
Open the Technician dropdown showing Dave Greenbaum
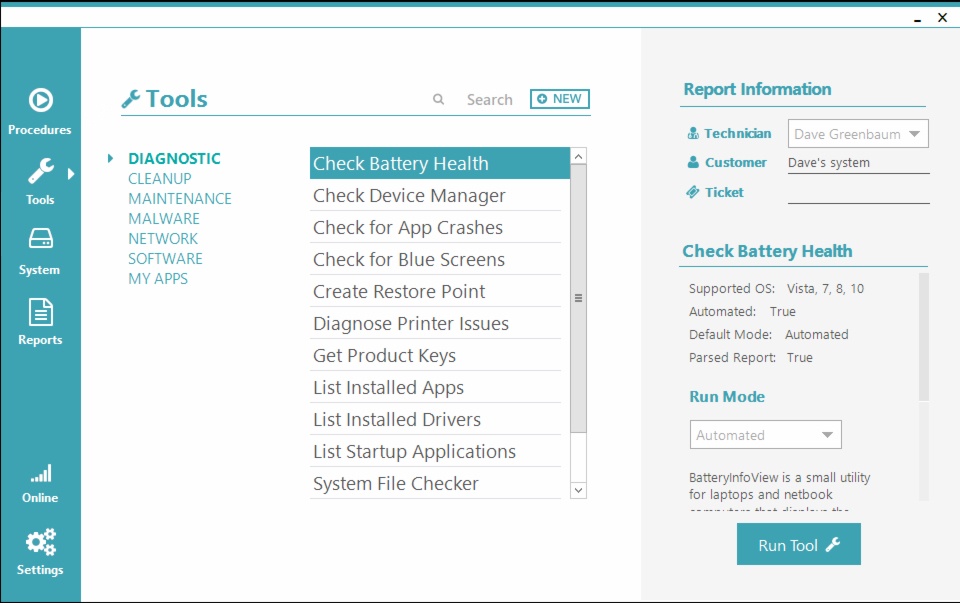click(858, 133)
